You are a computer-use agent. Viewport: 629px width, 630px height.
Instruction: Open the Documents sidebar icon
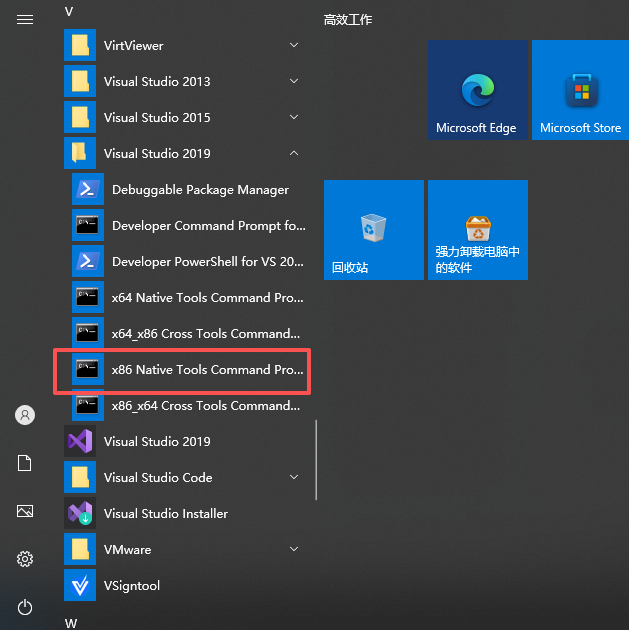(25, 463)
